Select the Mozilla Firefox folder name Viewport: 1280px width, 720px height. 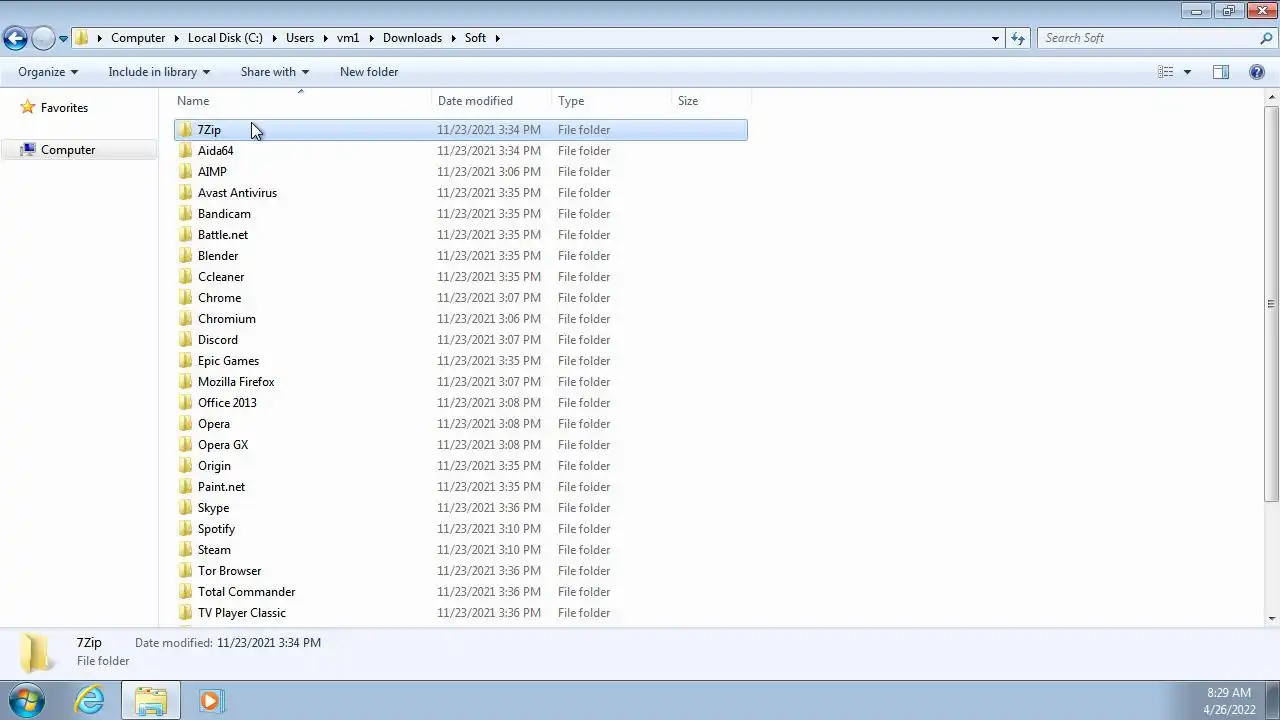(236, 382)
